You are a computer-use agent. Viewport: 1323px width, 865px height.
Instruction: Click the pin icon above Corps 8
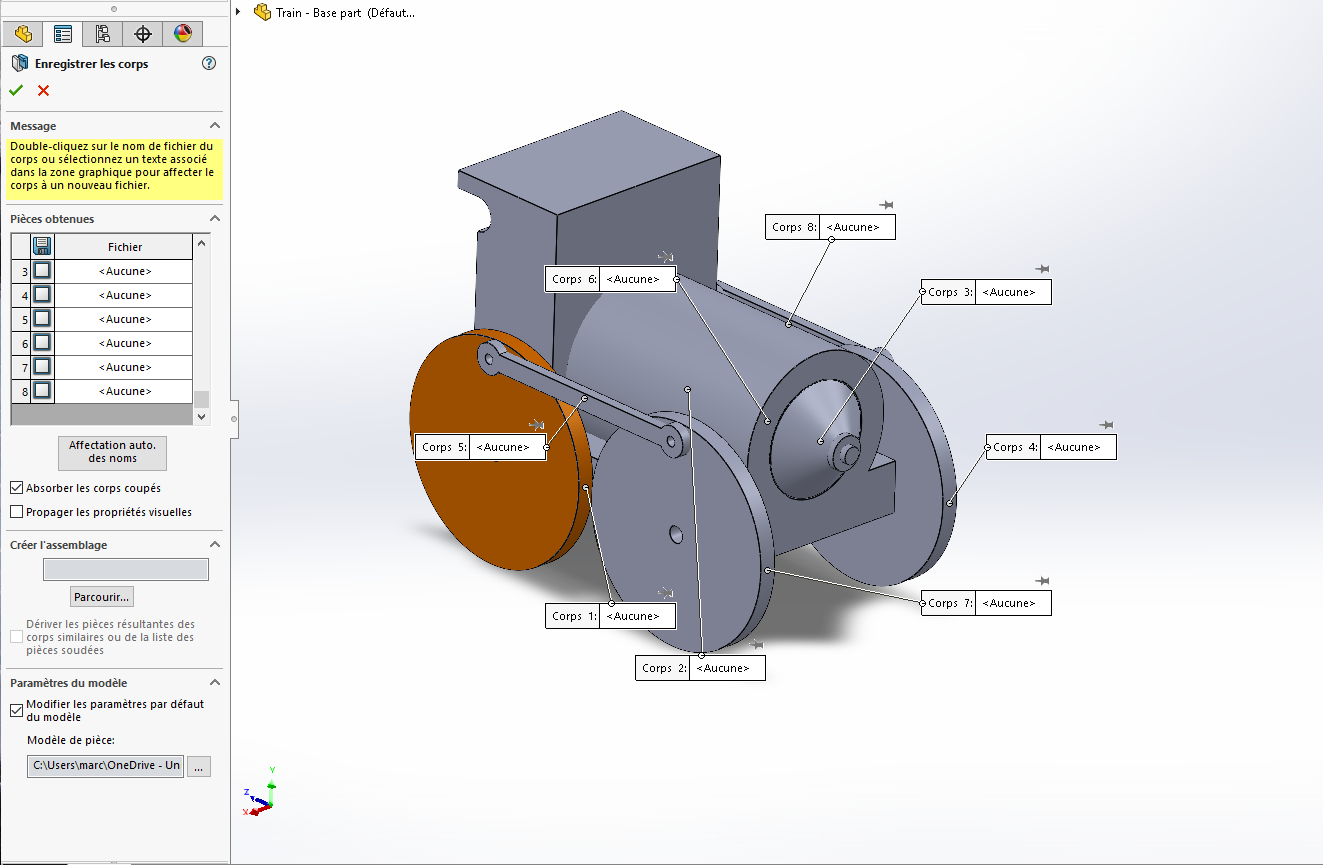click(x=885, y=205)
